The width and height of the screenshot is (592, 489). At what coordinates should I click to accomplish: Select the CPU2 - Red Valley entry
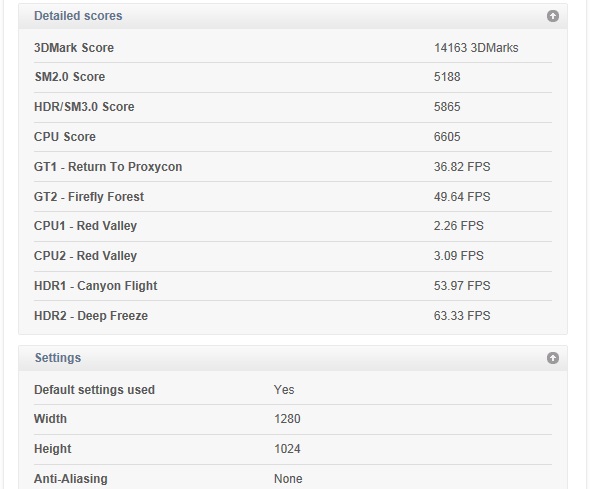coord(293,256)
